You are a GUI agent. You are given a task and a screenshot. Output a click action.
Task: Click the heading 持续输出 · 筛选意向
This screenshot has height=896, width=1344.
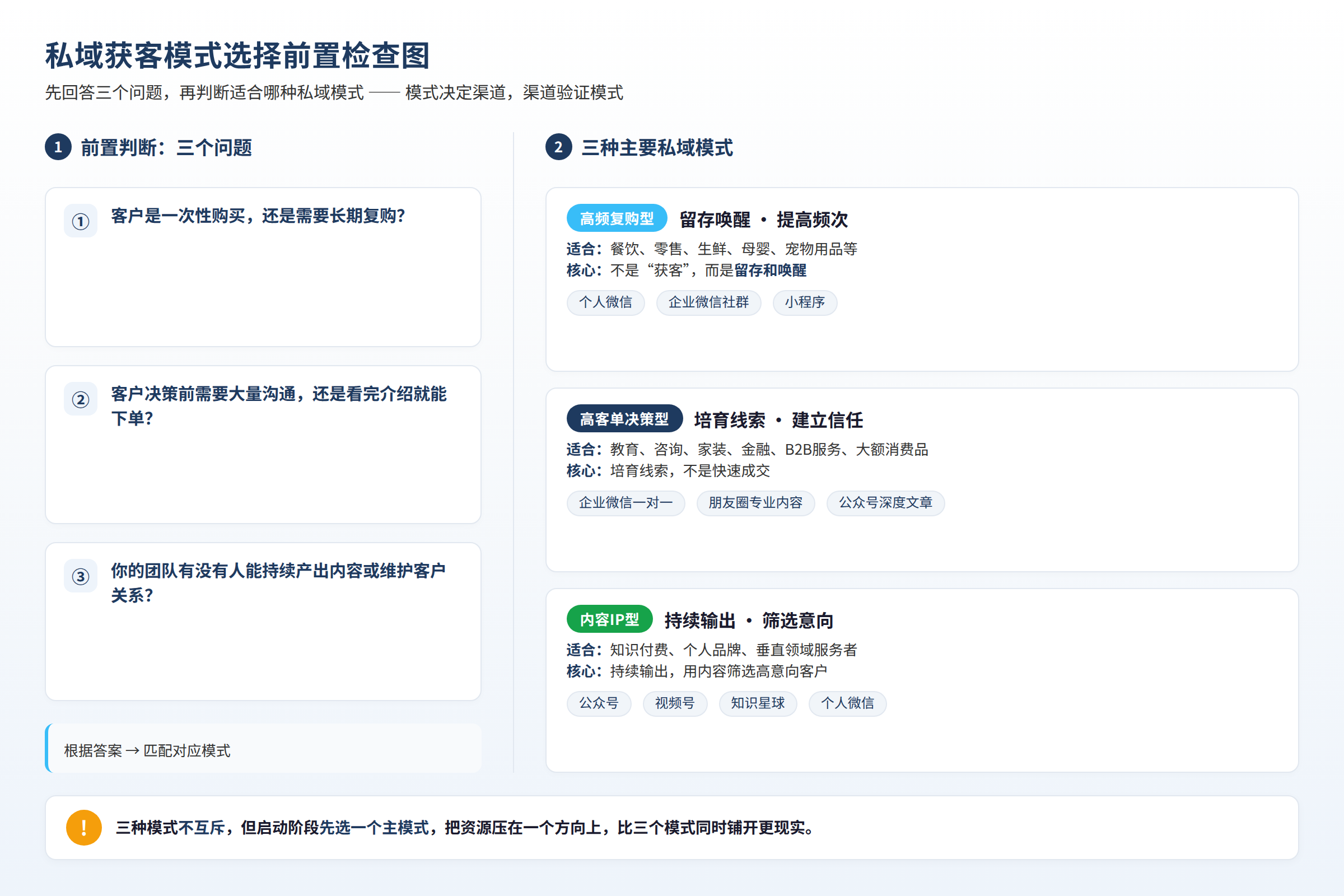pyautogui.click(x=749, y=620)
